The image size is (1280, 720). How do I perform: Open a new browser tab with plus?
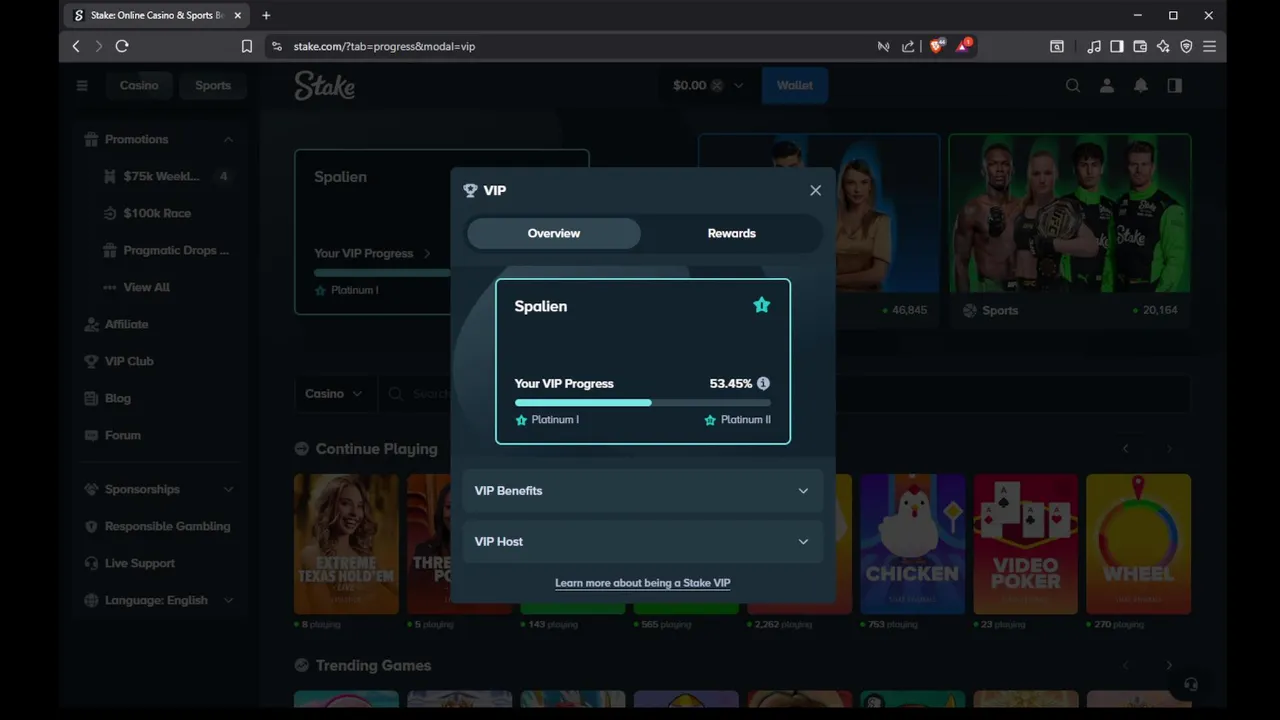266,15
